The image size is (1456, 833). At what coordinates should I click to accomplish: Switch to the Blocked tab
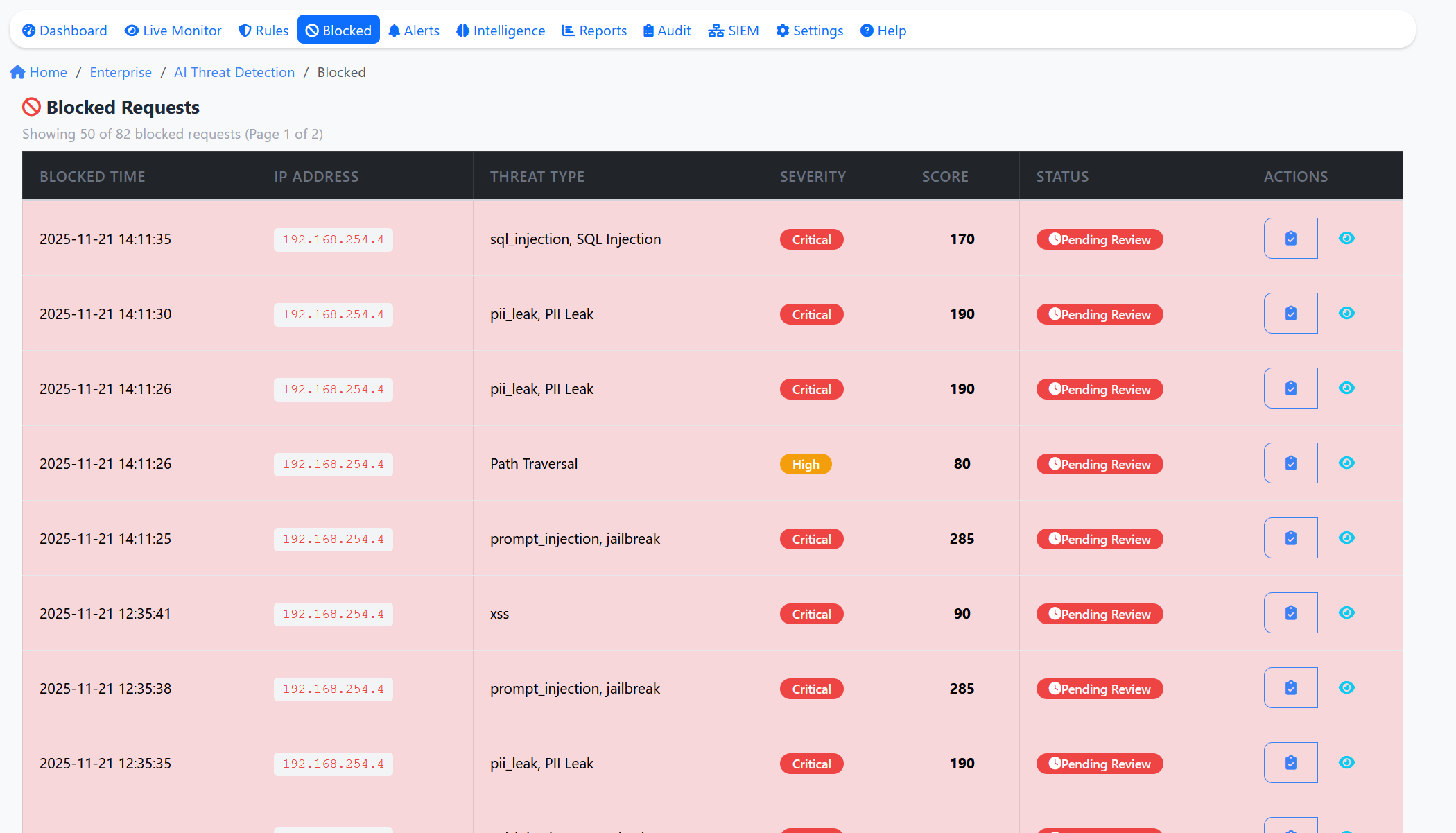(338, 30)
